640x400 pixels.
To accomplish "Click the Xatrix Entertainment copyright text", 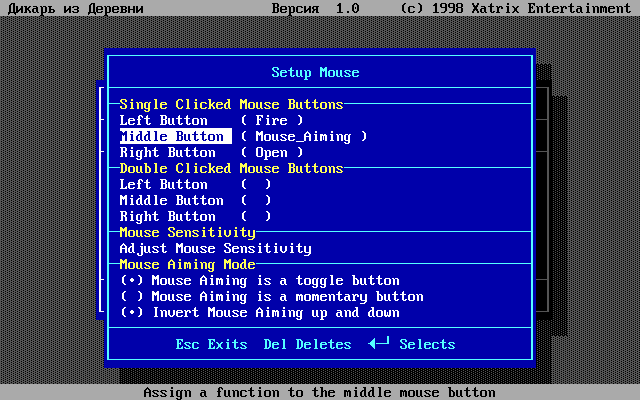I will coord(516,8).
